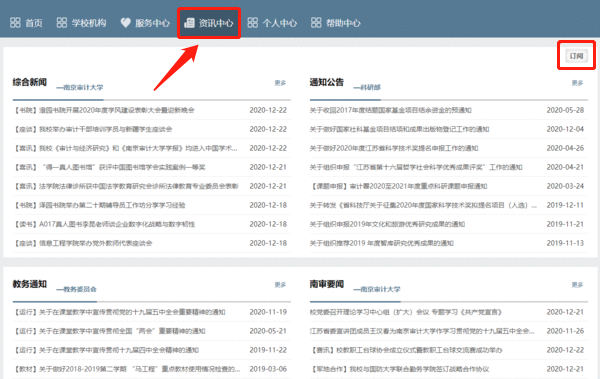Click date 2020-11-19 in 教务通知 list
The width and height of the screenshot is (600, 379).
[x=268, y=312]
